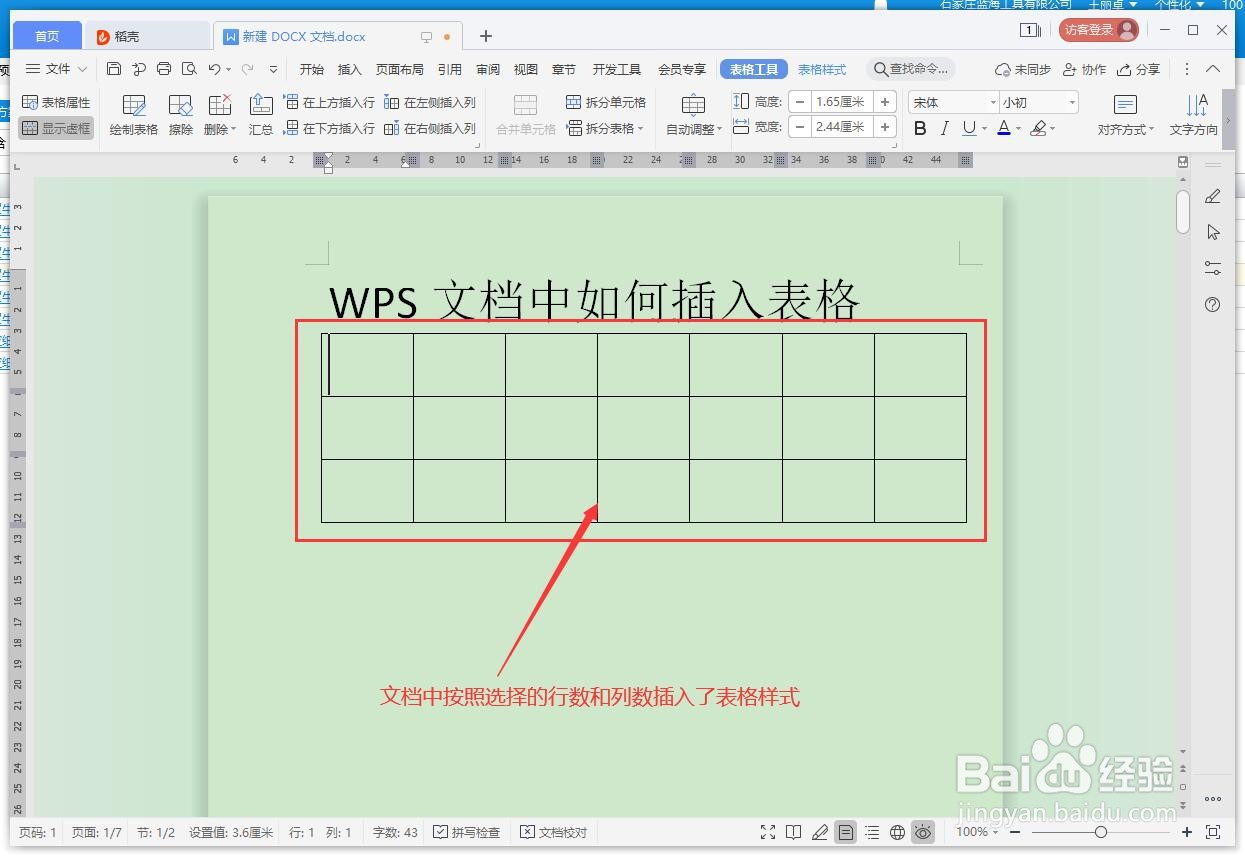Insert a row above with 在上方插入行
This screenshot has height=856, width=1245.
click(329, 102)
